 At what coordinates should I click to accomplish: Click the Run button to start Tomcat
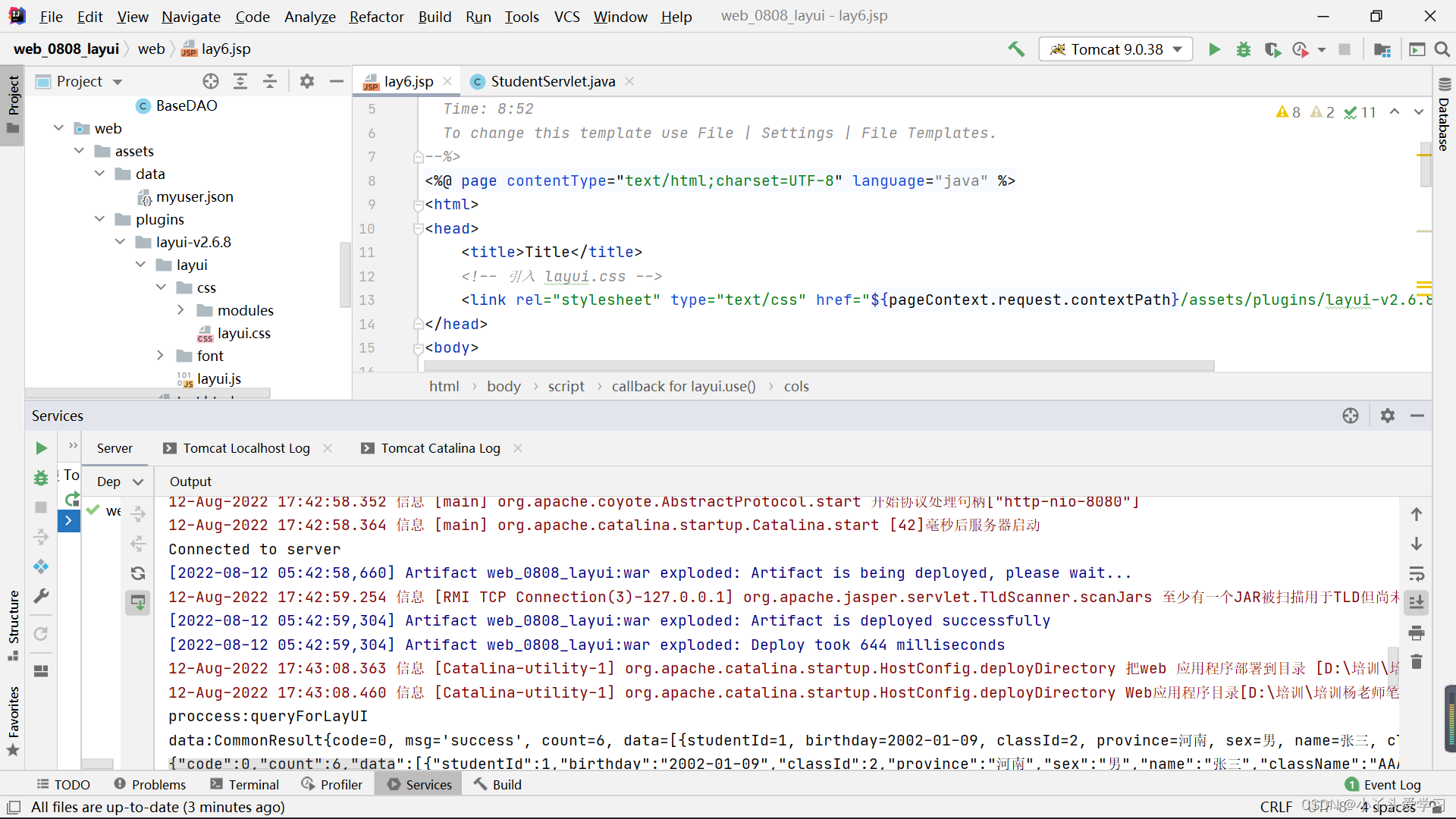(x=1214, y=48)
